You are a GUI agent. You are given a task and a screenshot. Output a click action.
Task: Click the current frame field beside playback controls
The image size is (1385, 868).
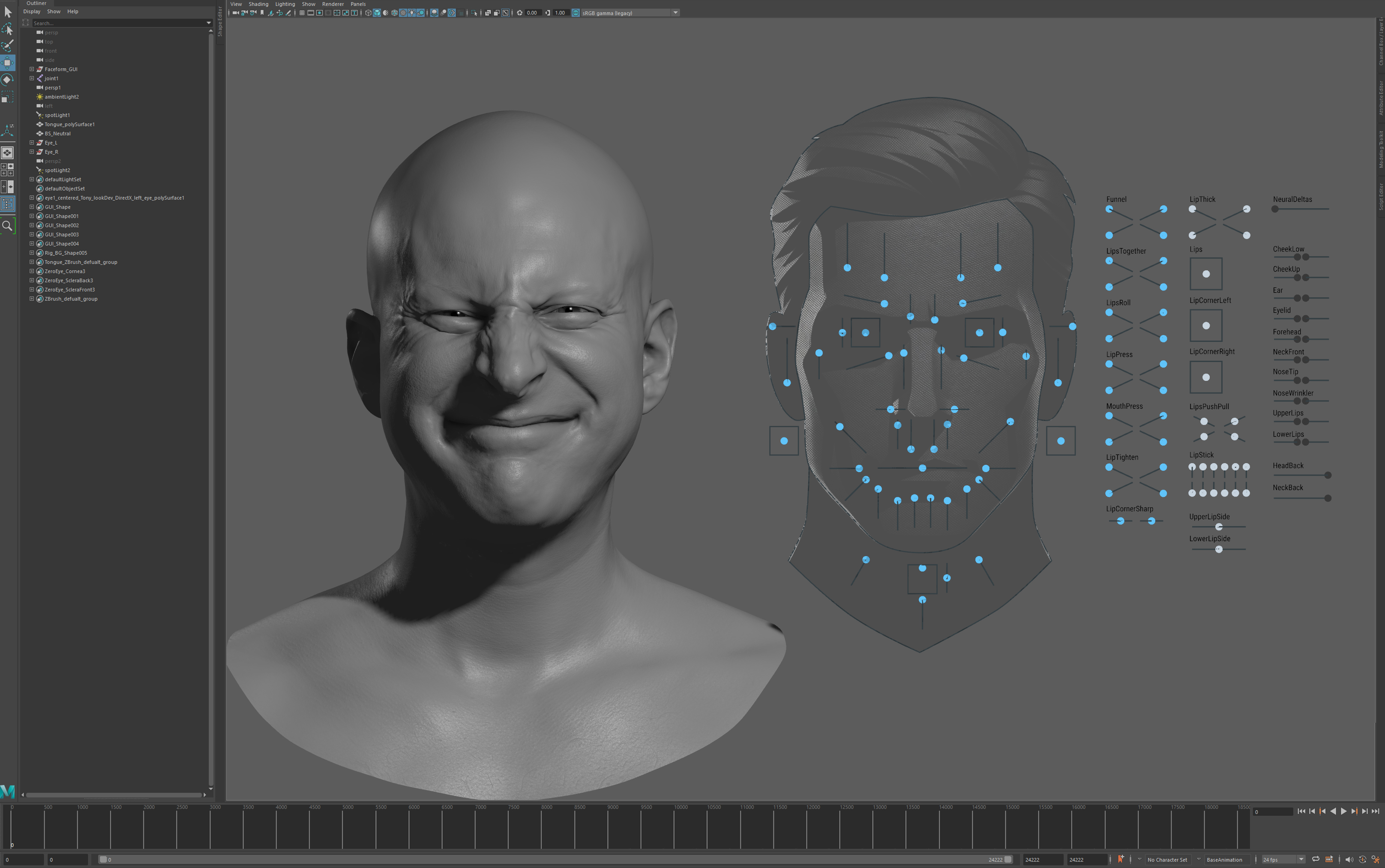(1272, 812)
